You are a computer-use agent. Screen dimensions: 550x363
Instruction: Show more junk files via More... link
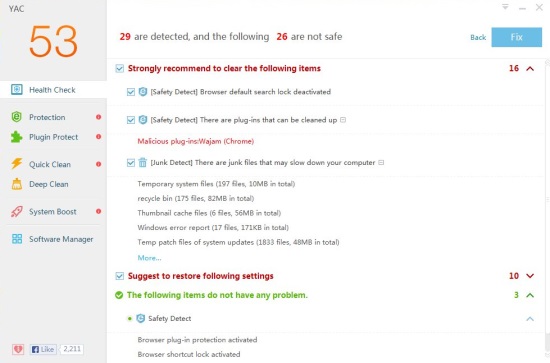click(149, 258)
